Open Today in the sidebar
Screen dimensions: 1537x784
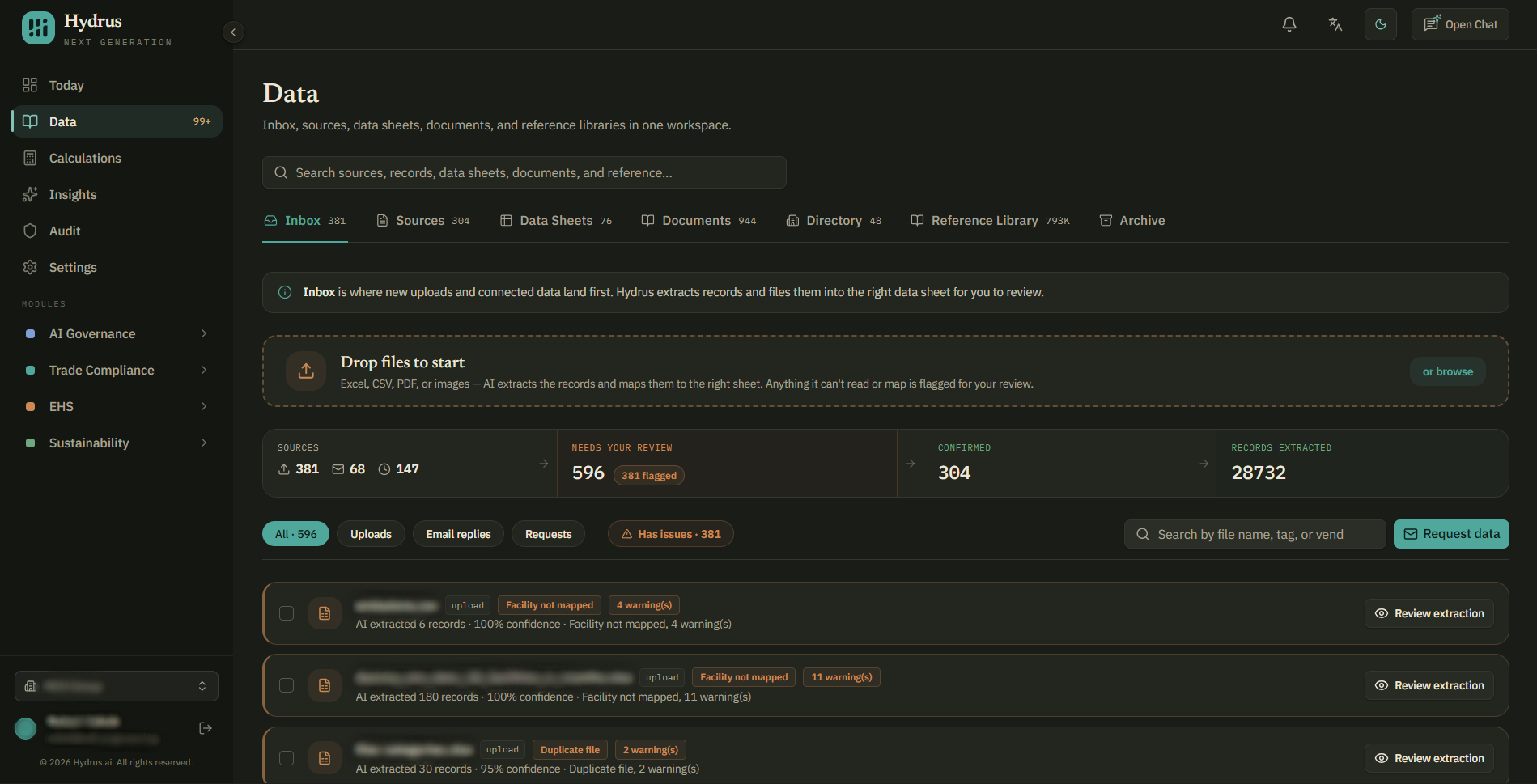coord(117,85)
